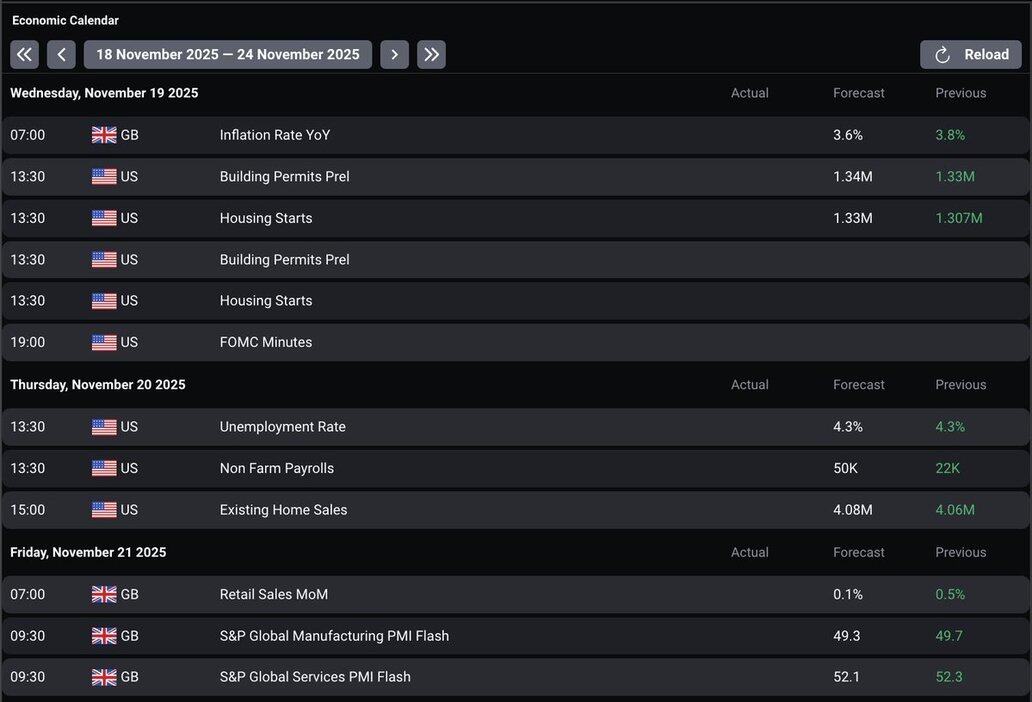Image resolution: width=1032 pixels, height=702 pixels.
Task: Click the US flag on the Non Farm Payrolls row
Action: 104,468
